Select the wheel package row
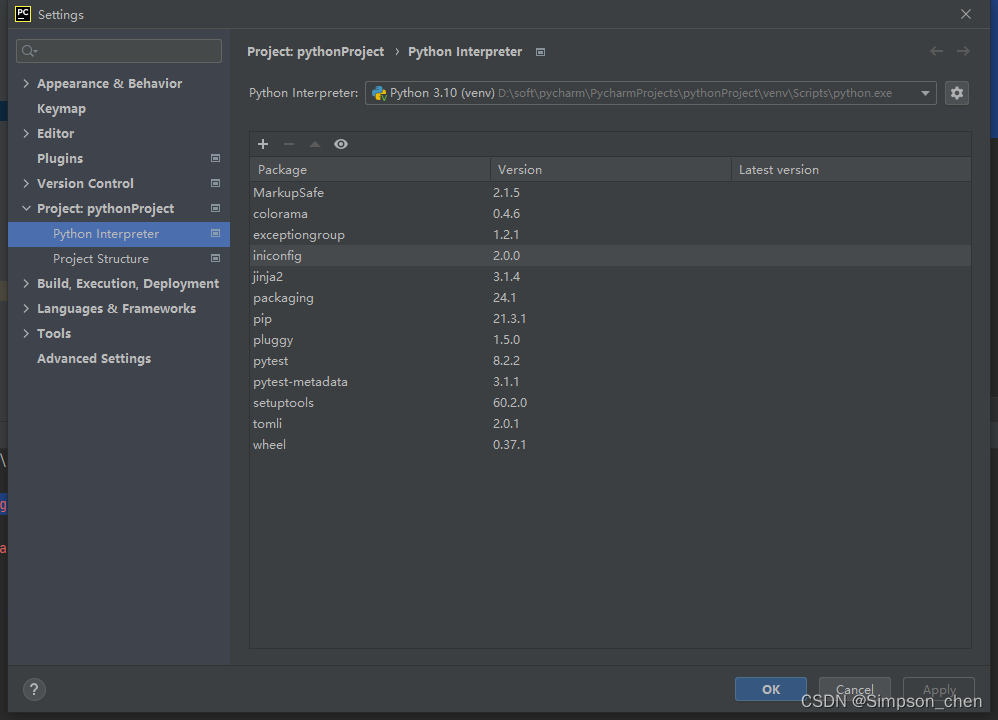Image resolution: width=998 pixels, height=720 pixels. [610, 444]
